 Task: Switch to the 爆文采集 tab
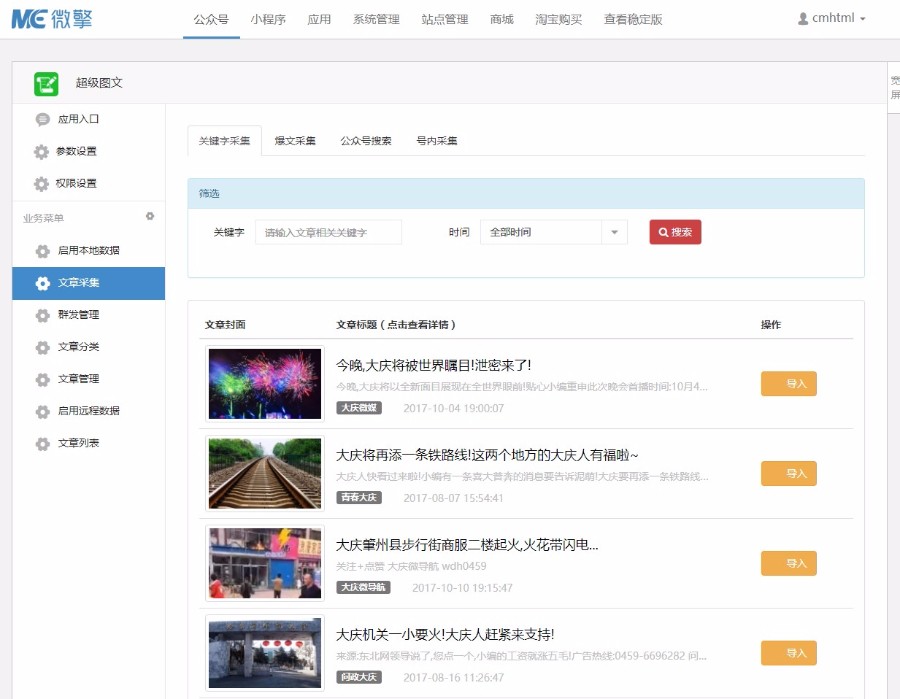point(295,141)
